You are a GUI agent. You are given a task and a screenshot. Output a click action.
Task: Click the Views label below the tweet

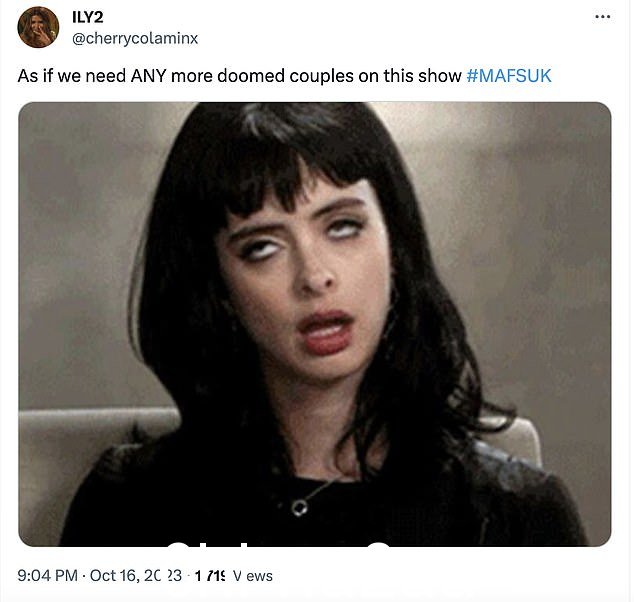pos(254,576)
